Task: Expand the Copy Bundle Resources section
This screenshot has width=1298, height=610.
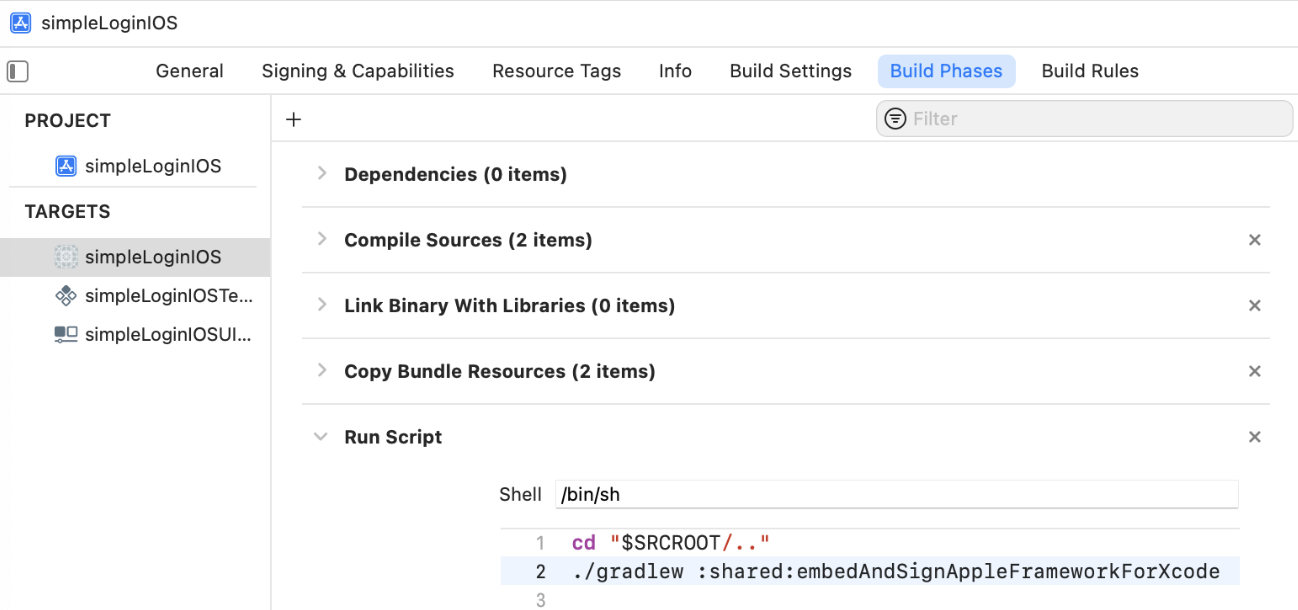Action: tap(321, 371)
